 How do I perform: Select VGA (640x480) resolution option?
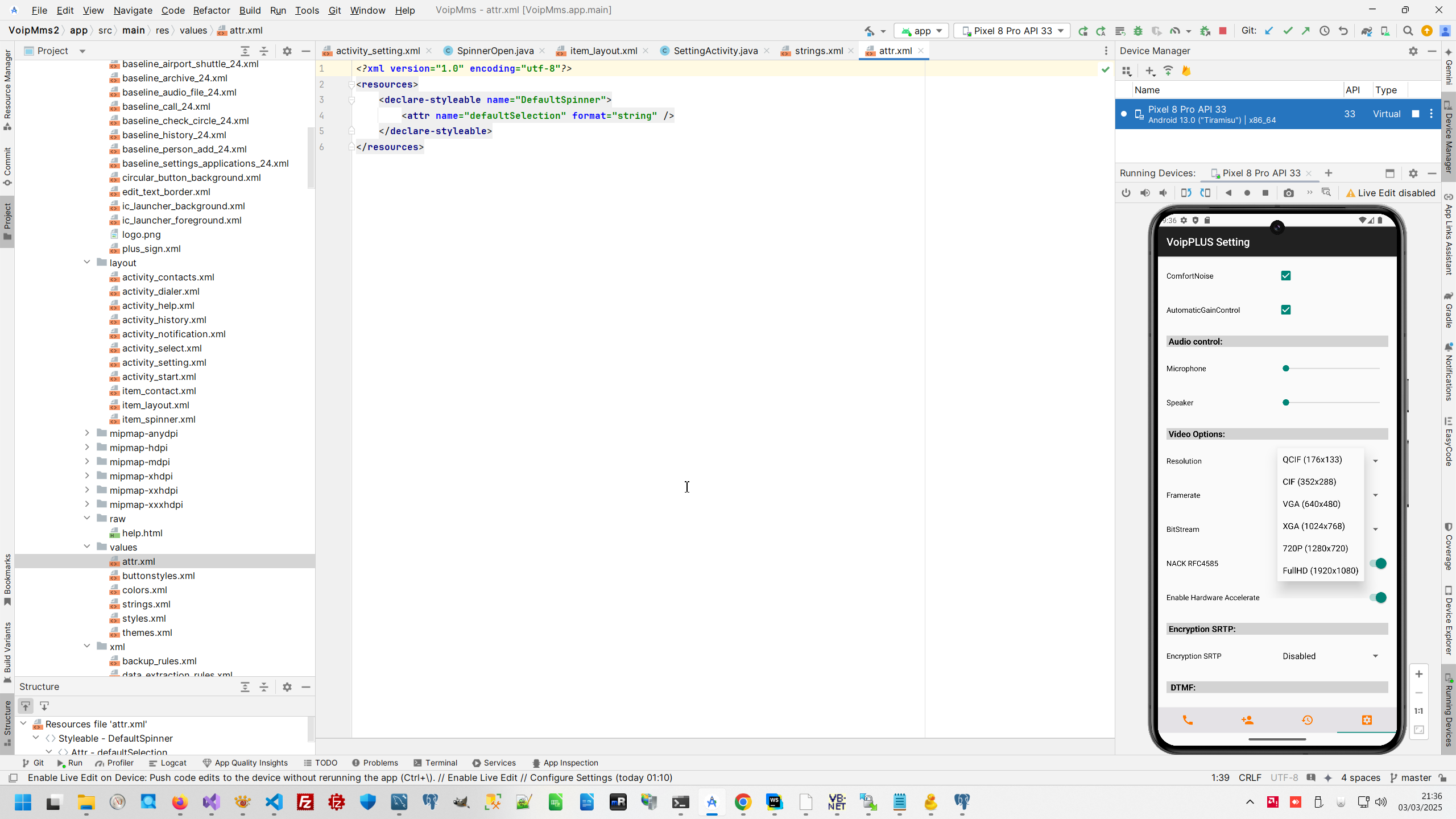coord(1312,504)
